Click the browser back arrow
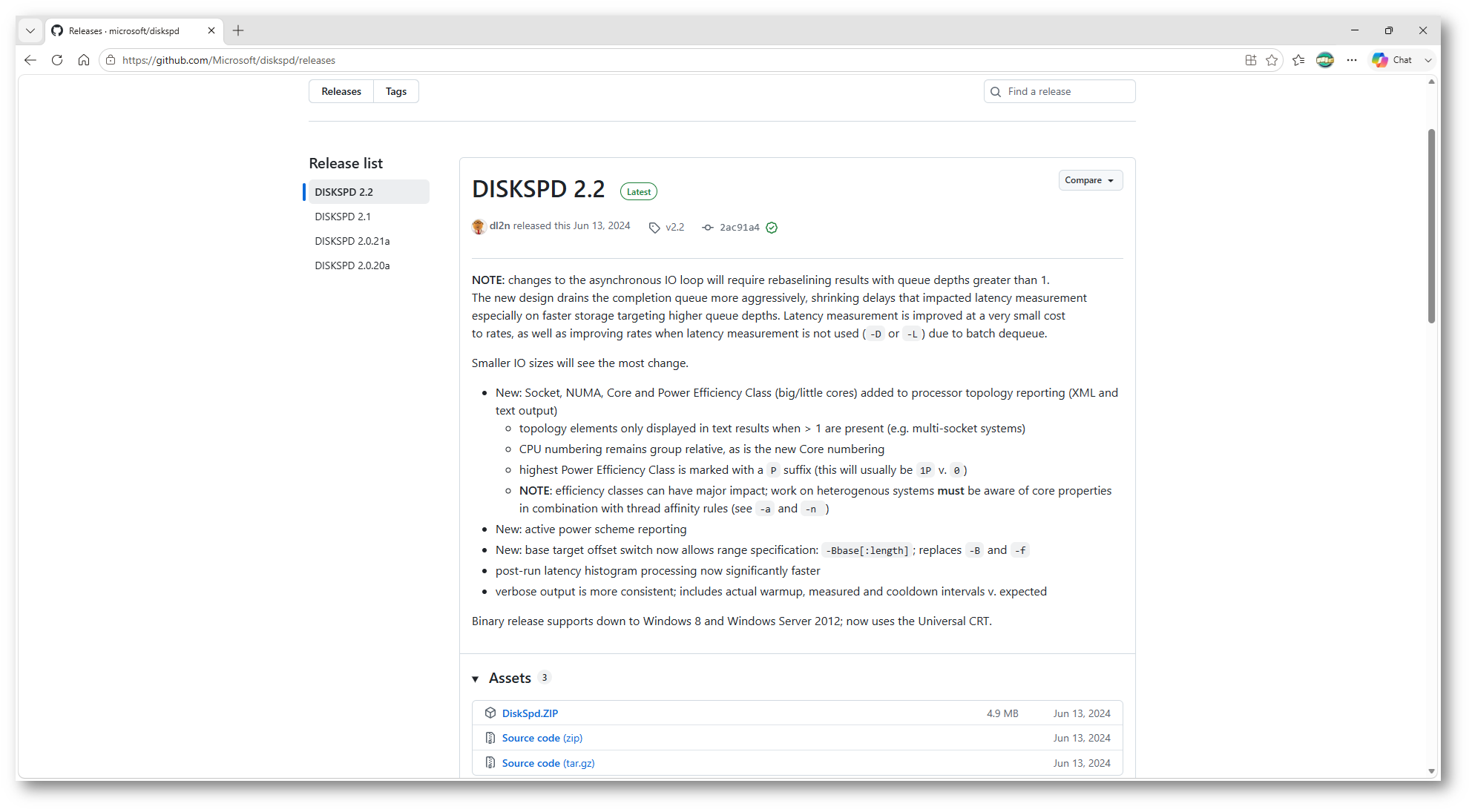 [30, 60]
